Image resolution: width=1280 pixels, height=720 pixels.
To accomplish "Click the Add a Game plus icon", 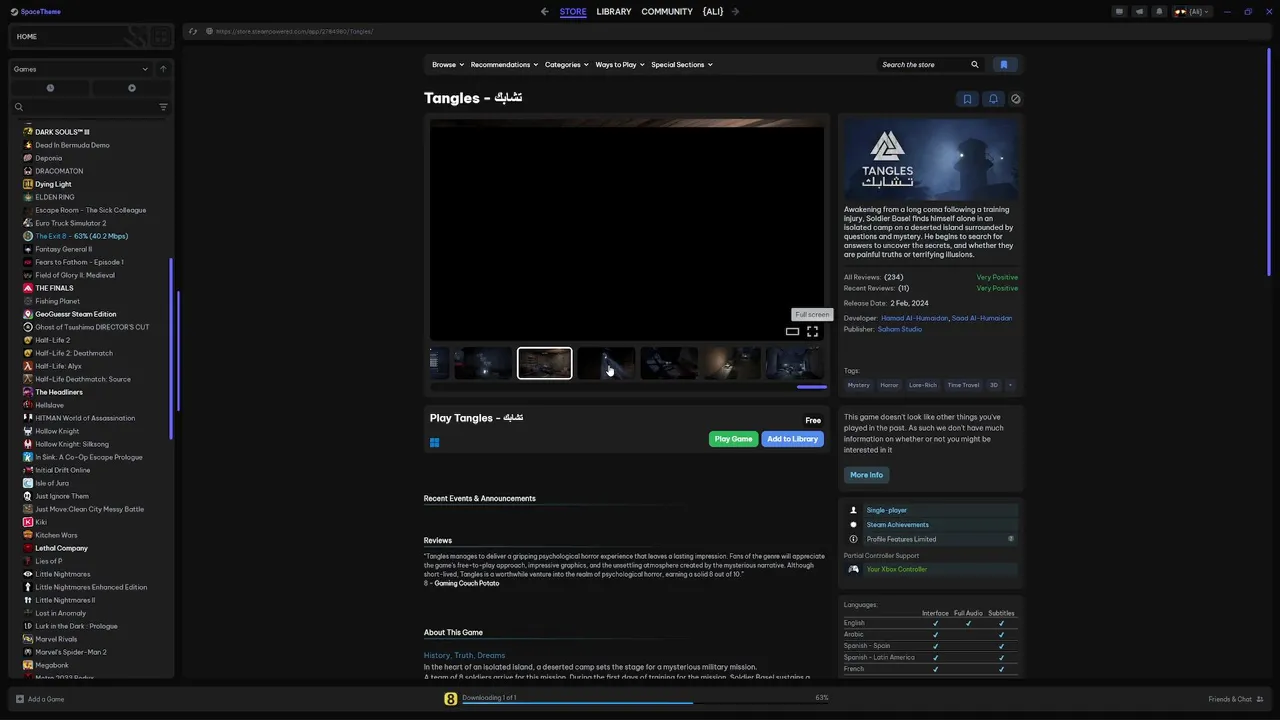I will point(20,699).
